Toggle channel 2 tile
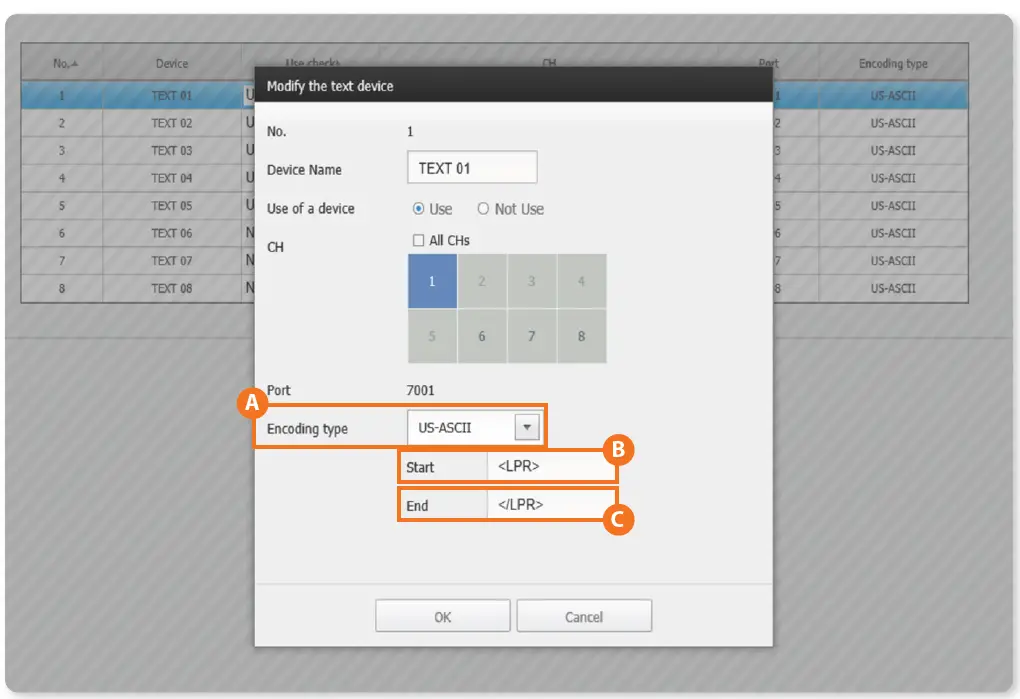 (482, 281)
